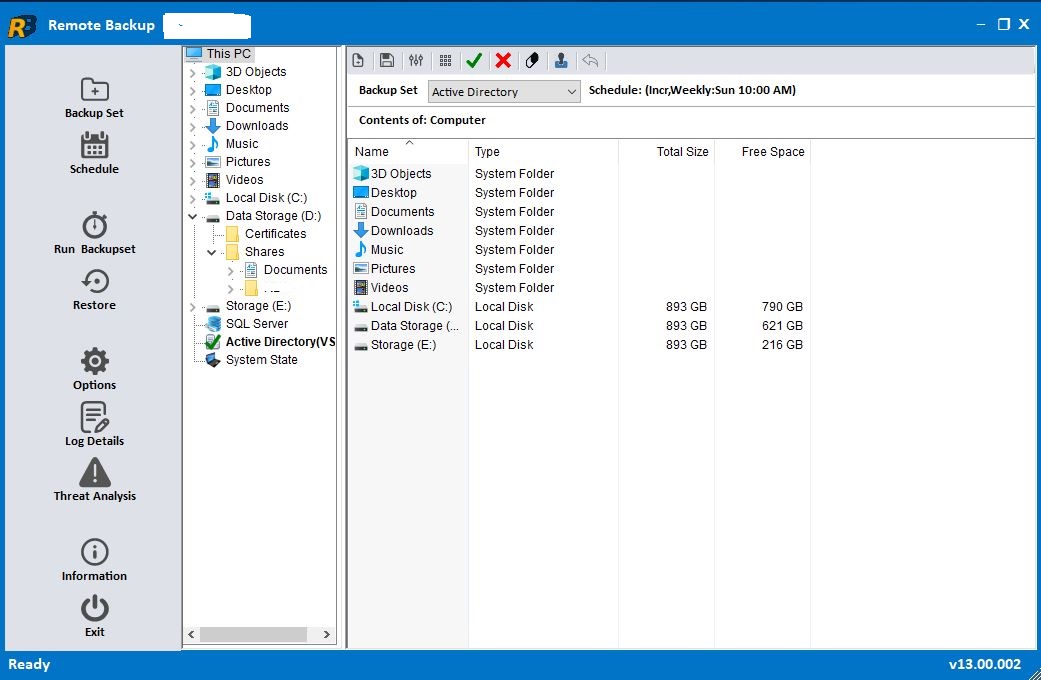
Task: Select Active Directory(VS in the tree
Action: click(x=280, y=341)
